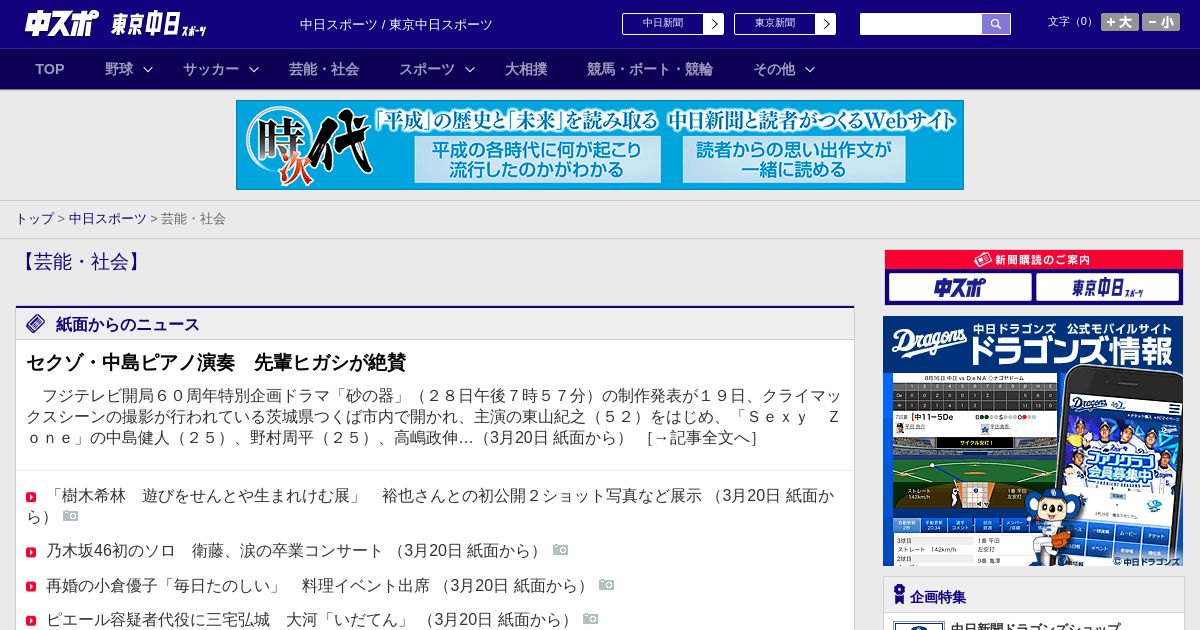This screenshot has height=630, width=1200.
Task: Open headline セクゾ・中島ピアノ演奏 先輩ヒガシが絶賛
Action: tap(216, 362)
